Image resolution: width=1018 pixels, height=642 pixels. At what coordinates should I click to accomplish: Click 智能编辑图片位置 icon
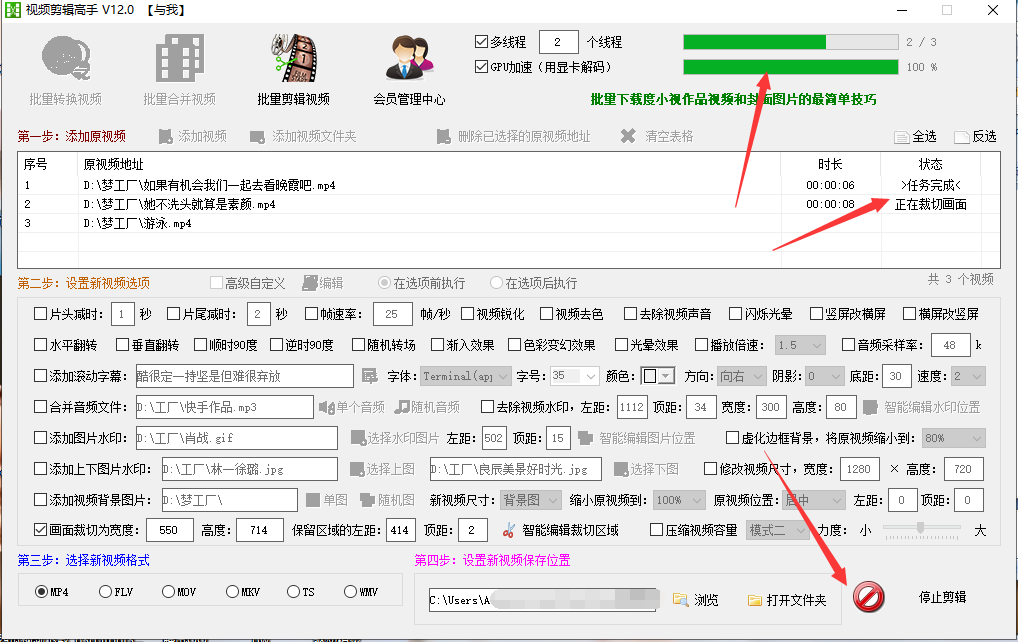pyautogui.click(x=586, y=438)
